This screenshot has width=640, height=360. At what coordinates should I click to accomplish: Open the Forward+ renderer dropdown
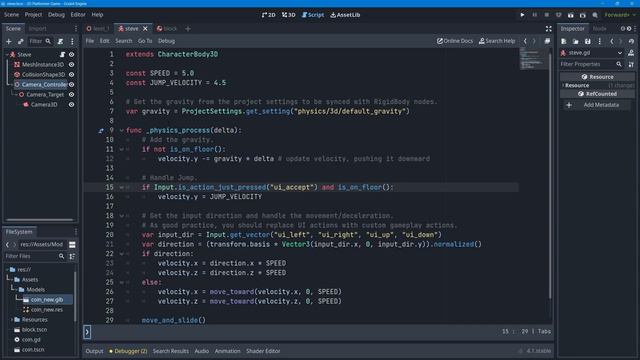(x=620, y=15)
